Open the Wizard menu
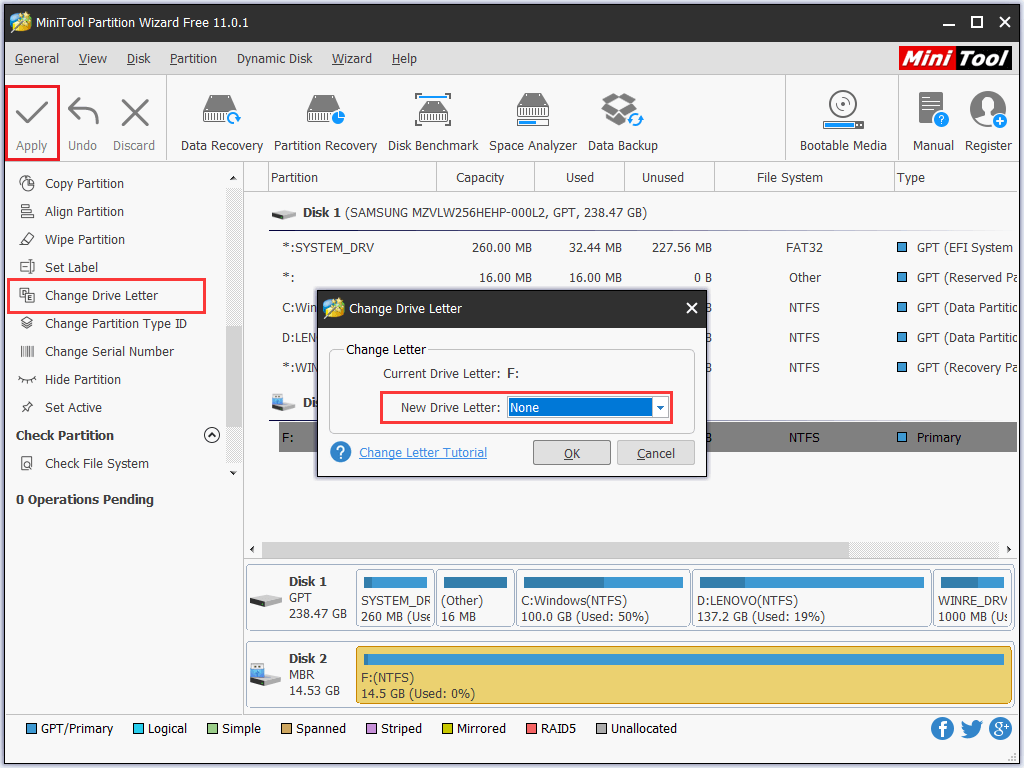Screen dimensions: 1024x768 [x=351, y=59]
